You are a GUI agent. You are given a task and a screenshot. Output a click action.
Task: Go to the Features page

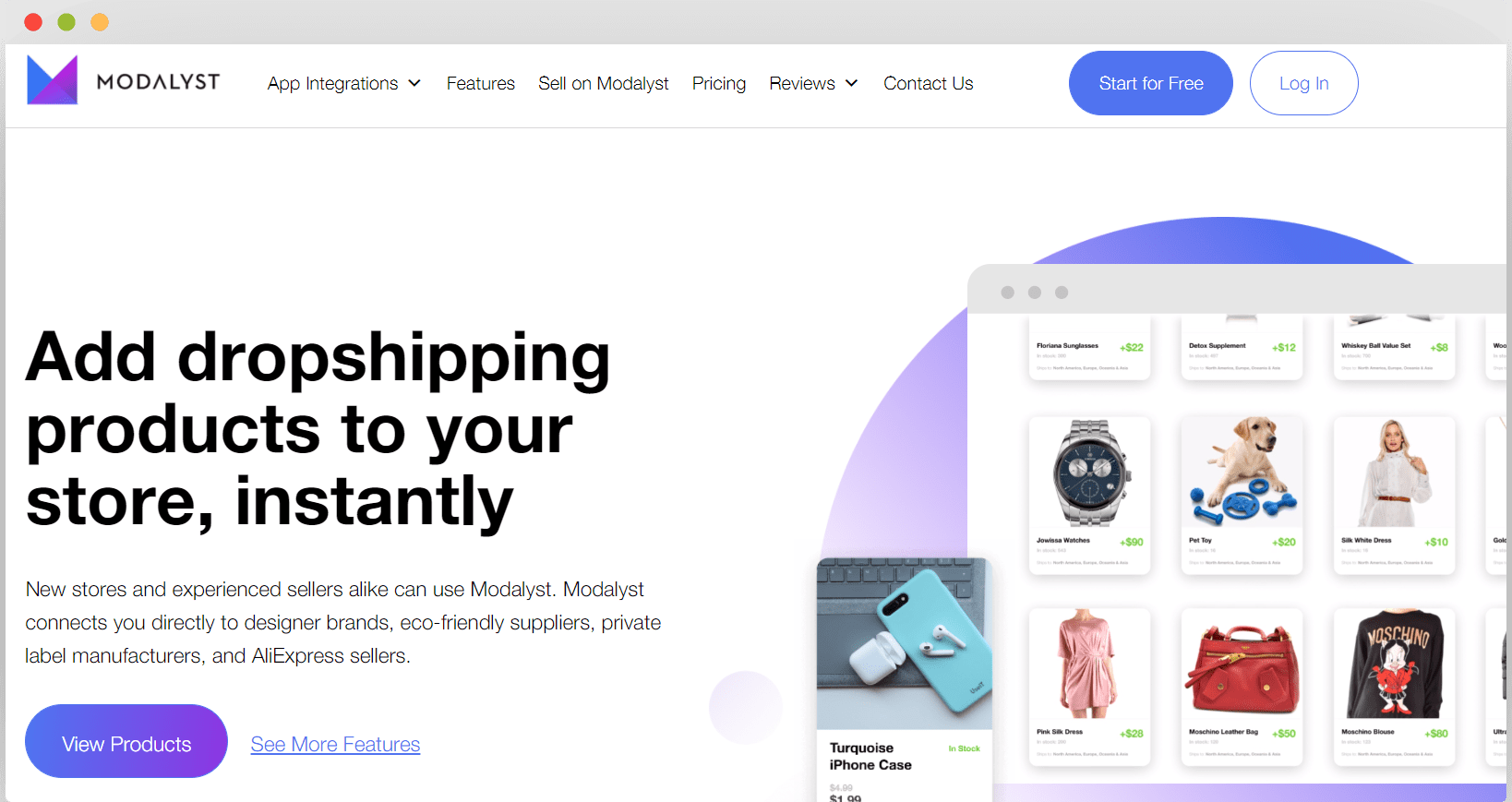click(x=481, y=83)
